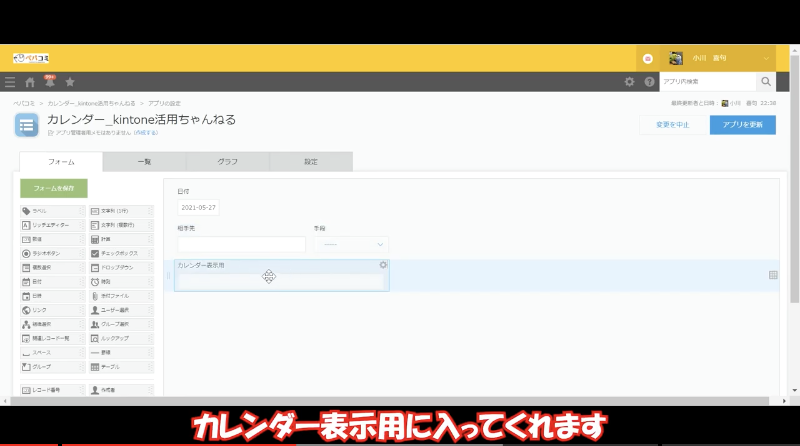Click the 相手先 text input field

tap(241, 244)
